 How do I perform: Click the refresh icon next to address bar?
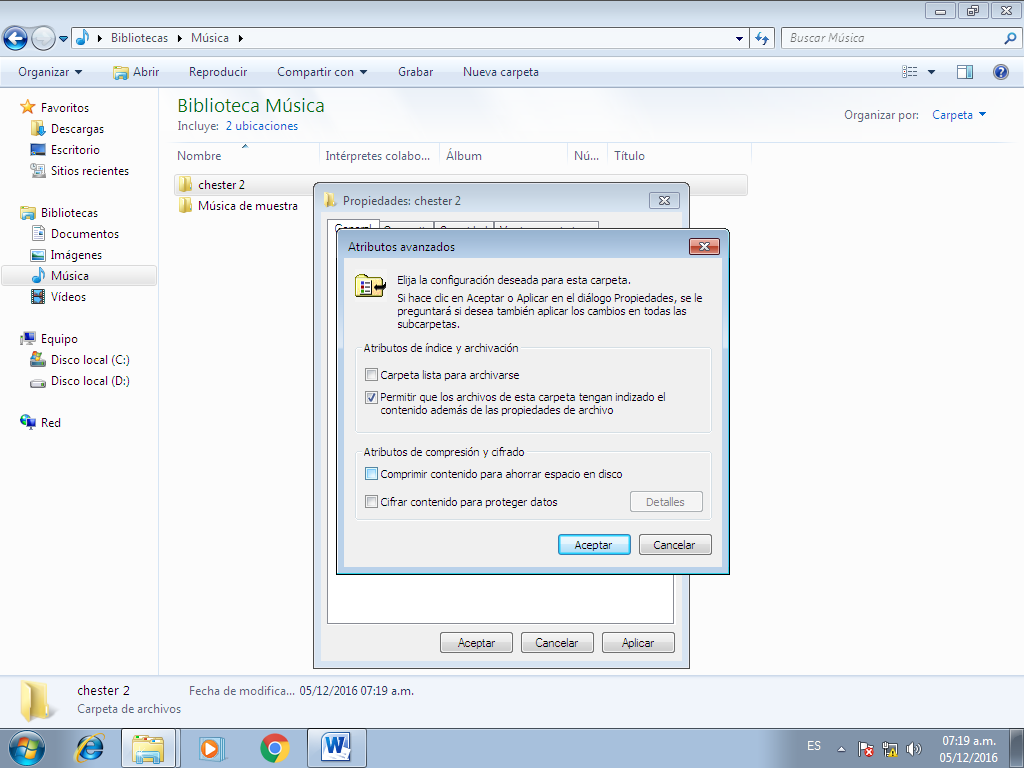(x=761, y=37)
